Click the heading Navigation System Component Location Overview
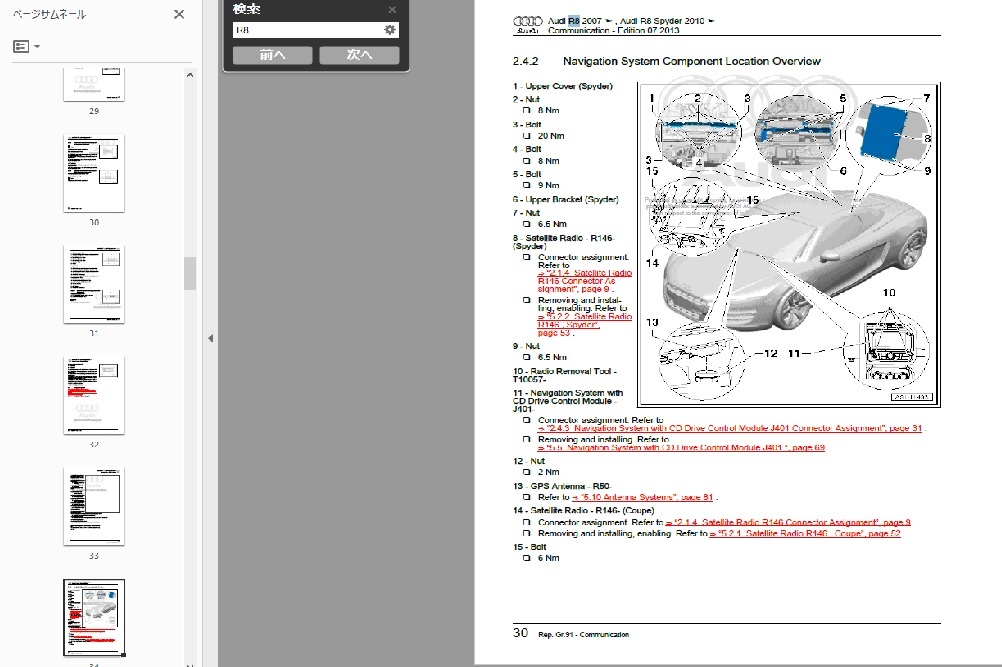Viewport: 1002px width, 667px height. pyautogui.click(x=691, y=61)
